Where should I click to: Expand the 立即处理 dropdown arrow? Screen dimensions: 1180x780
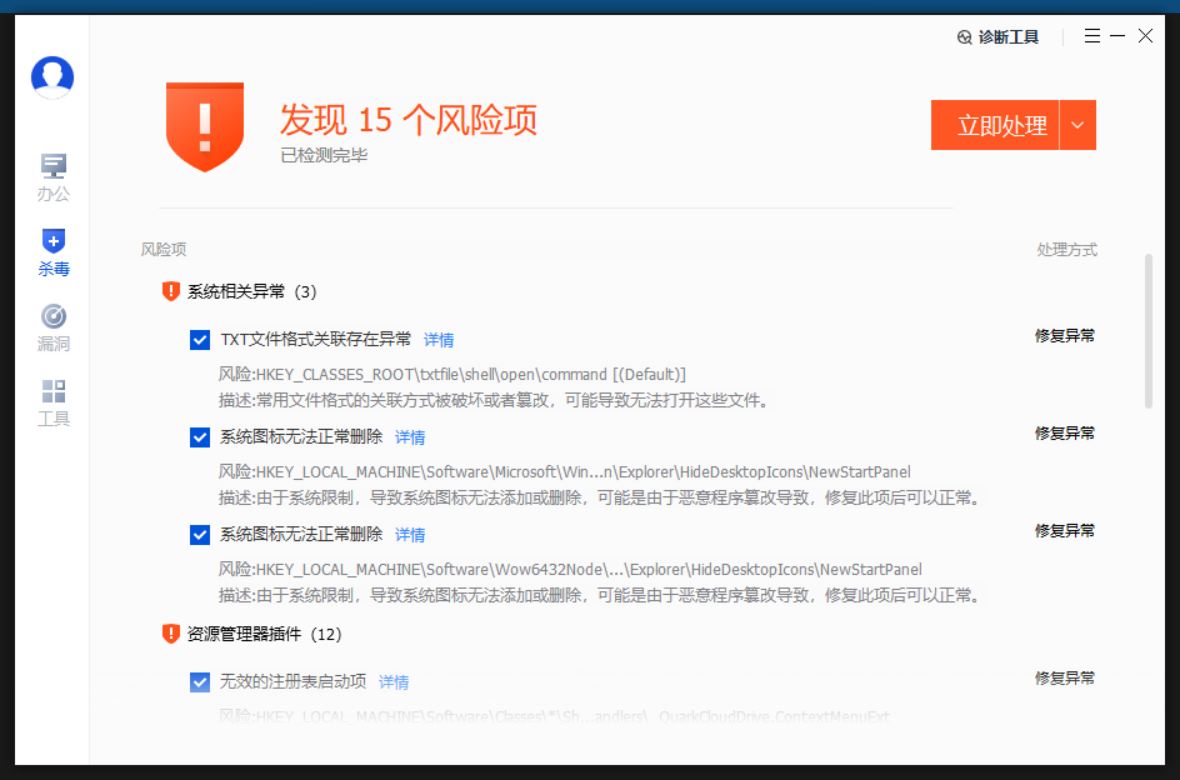tap(1078, 125)
